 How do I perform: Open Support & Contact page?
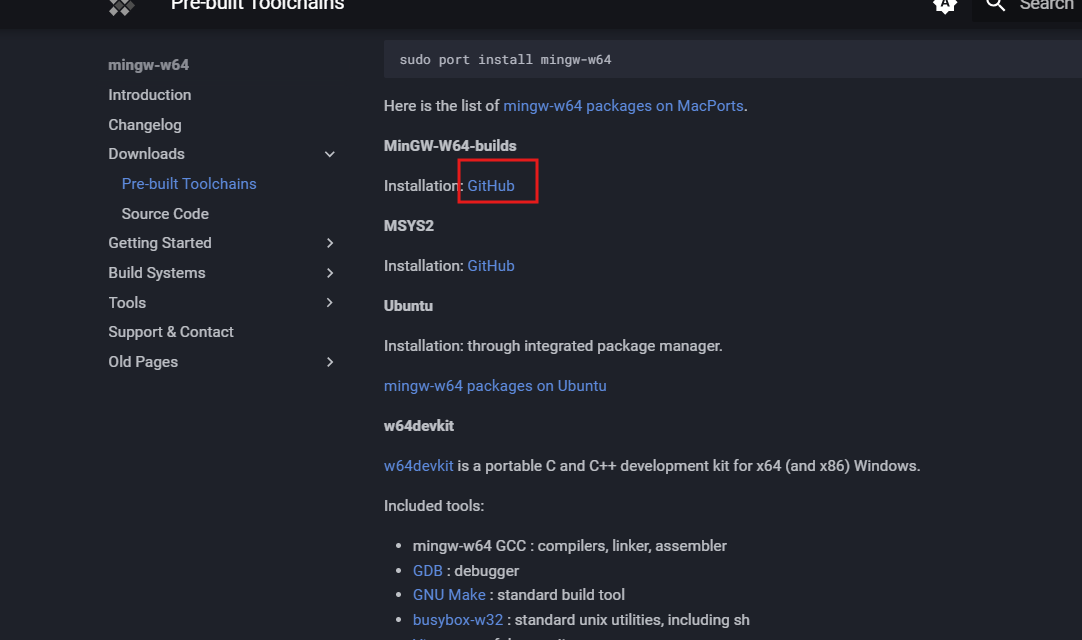[x=171, y=332]
